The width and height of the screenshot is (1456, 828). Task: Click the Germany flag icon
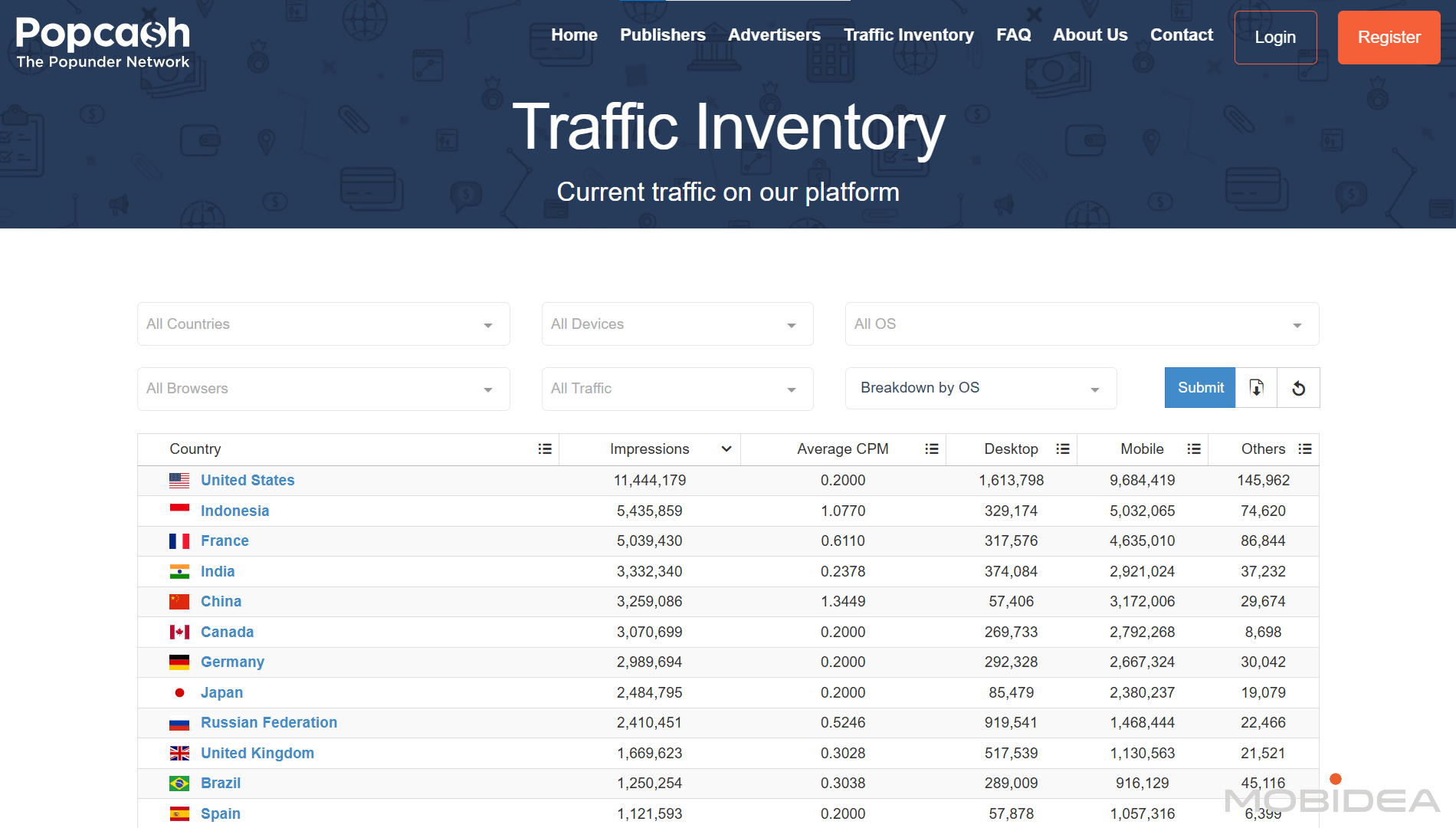coord(179,662)
